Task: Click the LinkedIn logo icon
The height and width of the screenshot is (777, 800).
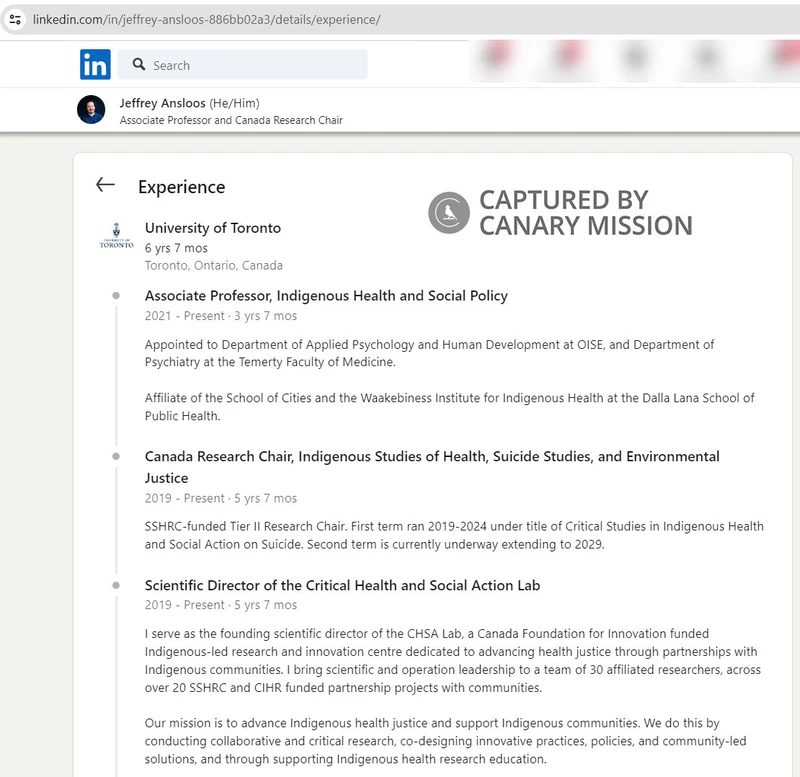Action: (95, 64)
